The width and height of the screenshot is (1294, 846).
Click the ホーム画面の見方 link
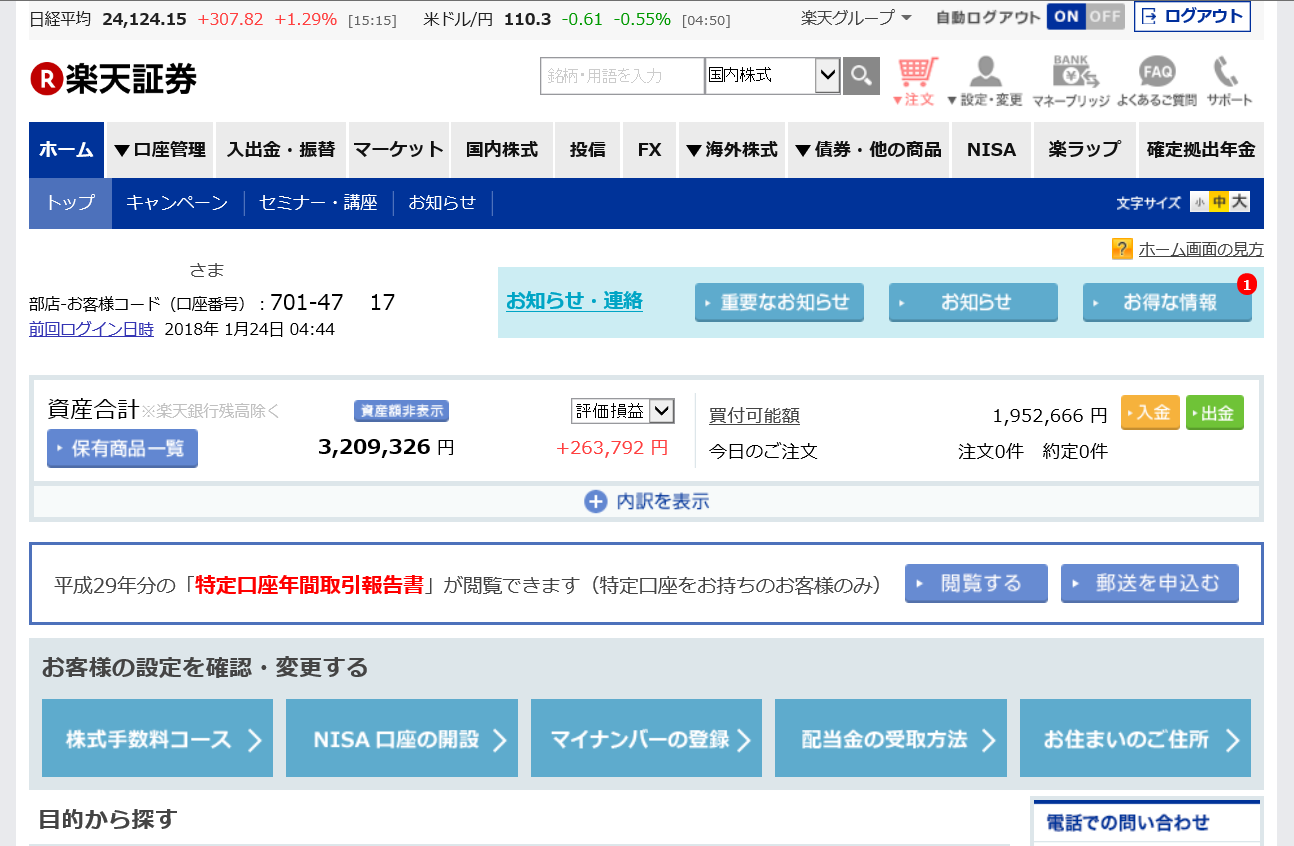pyautogui.click(x=1201, y=250)
